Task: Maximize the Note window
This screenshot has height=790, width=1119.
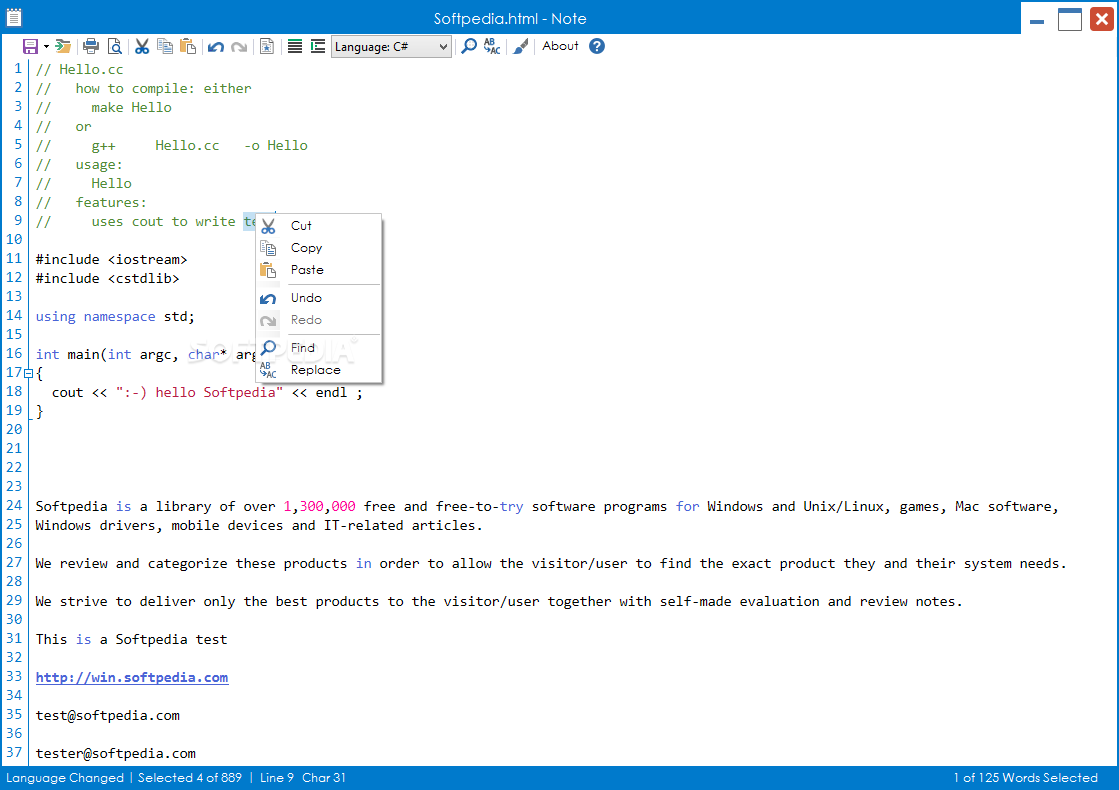Action: pos(1069,19)
